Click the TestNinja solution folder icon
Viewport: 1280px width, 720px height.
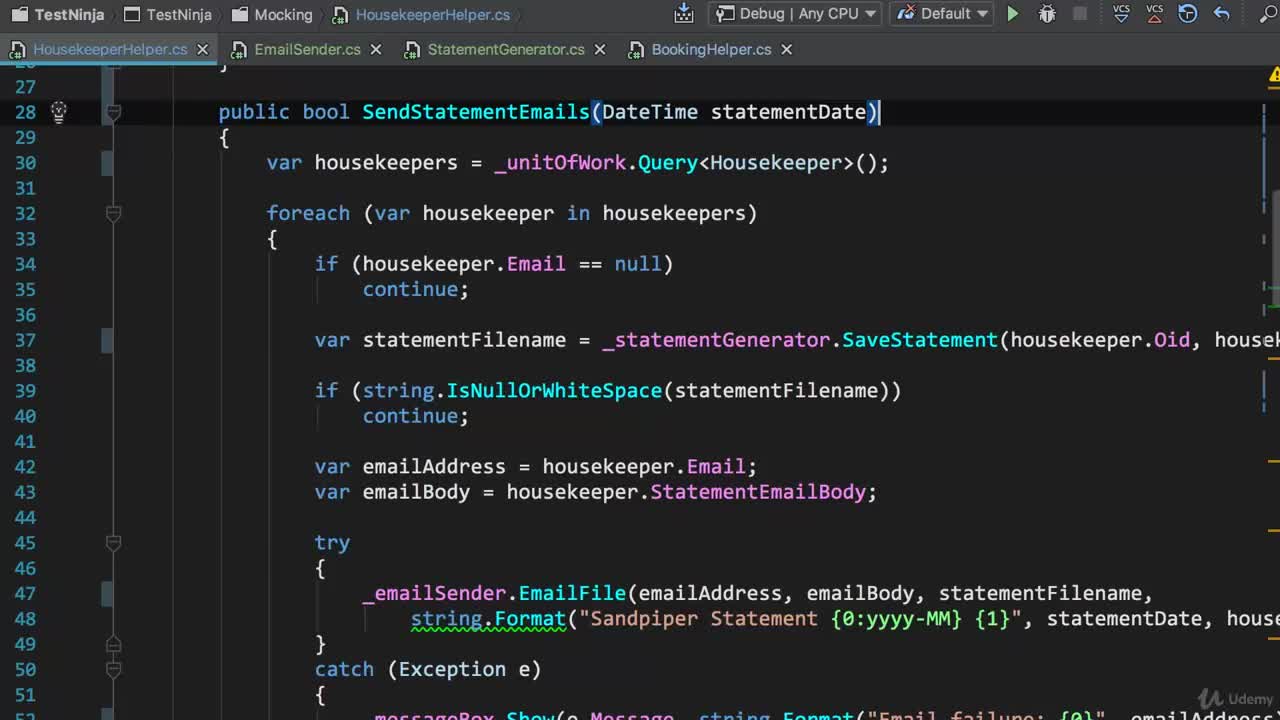(19, 15)
